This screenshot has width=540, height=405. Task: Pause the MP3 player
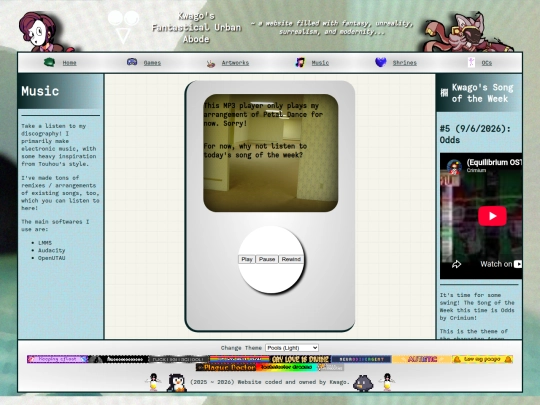267,259
